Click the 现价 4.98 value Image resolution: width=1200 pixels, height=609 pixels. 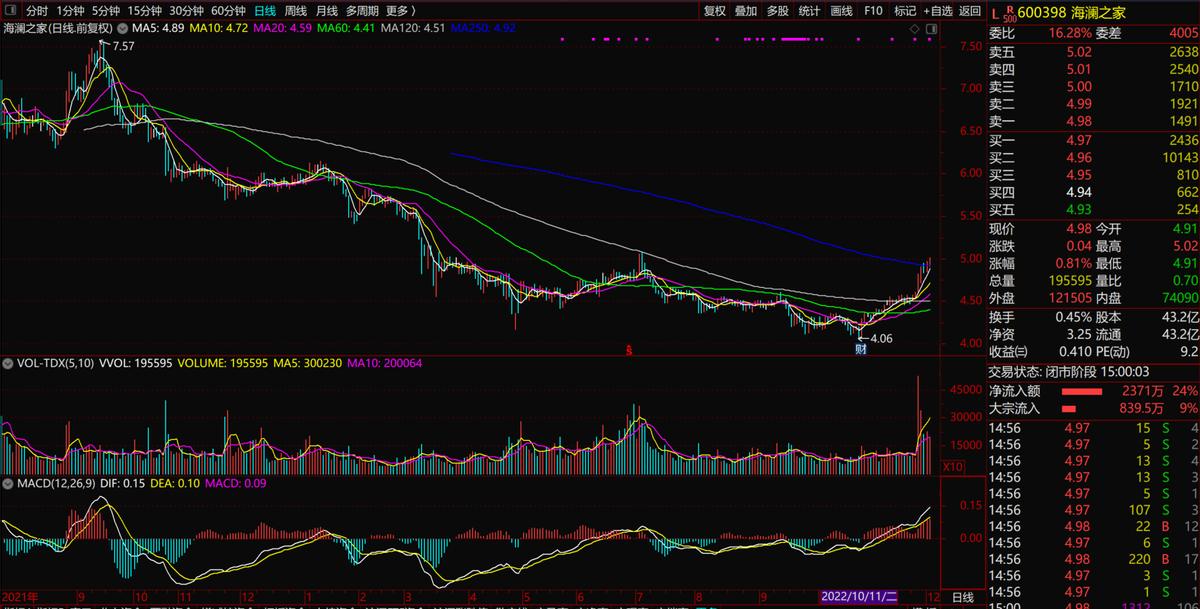[1079, 229]
